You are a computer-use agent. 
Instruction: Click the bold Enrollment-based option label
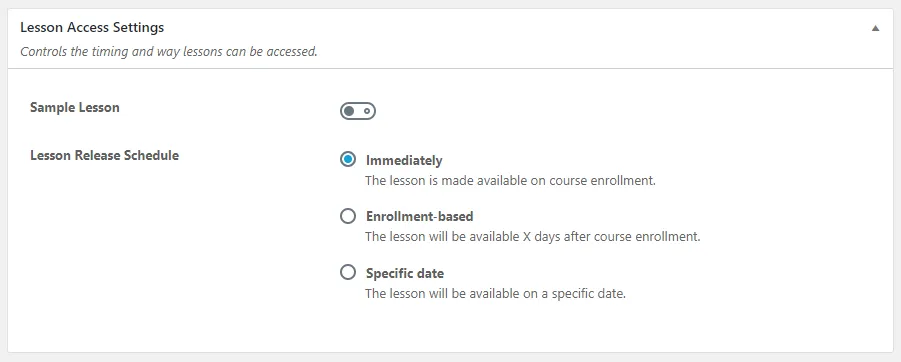[419, 217]
